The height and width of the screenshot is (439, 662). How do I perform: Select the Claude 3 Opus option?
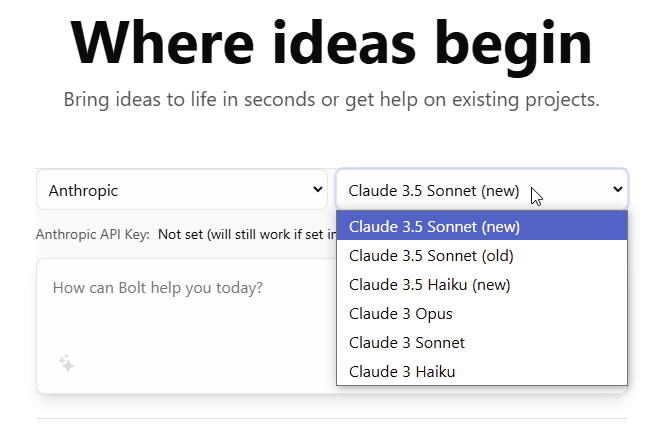pos(482,314)
